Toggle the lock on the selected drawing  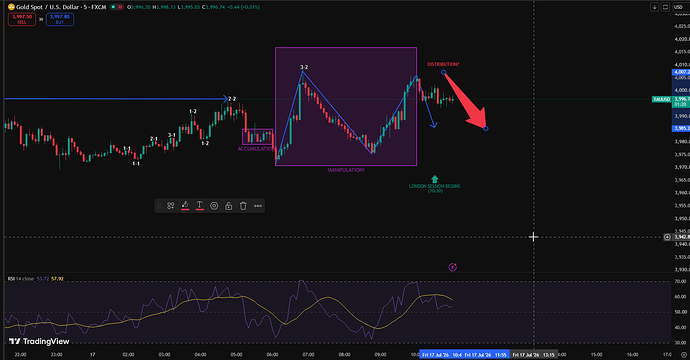pyautogui.click(x=228, y=206)
